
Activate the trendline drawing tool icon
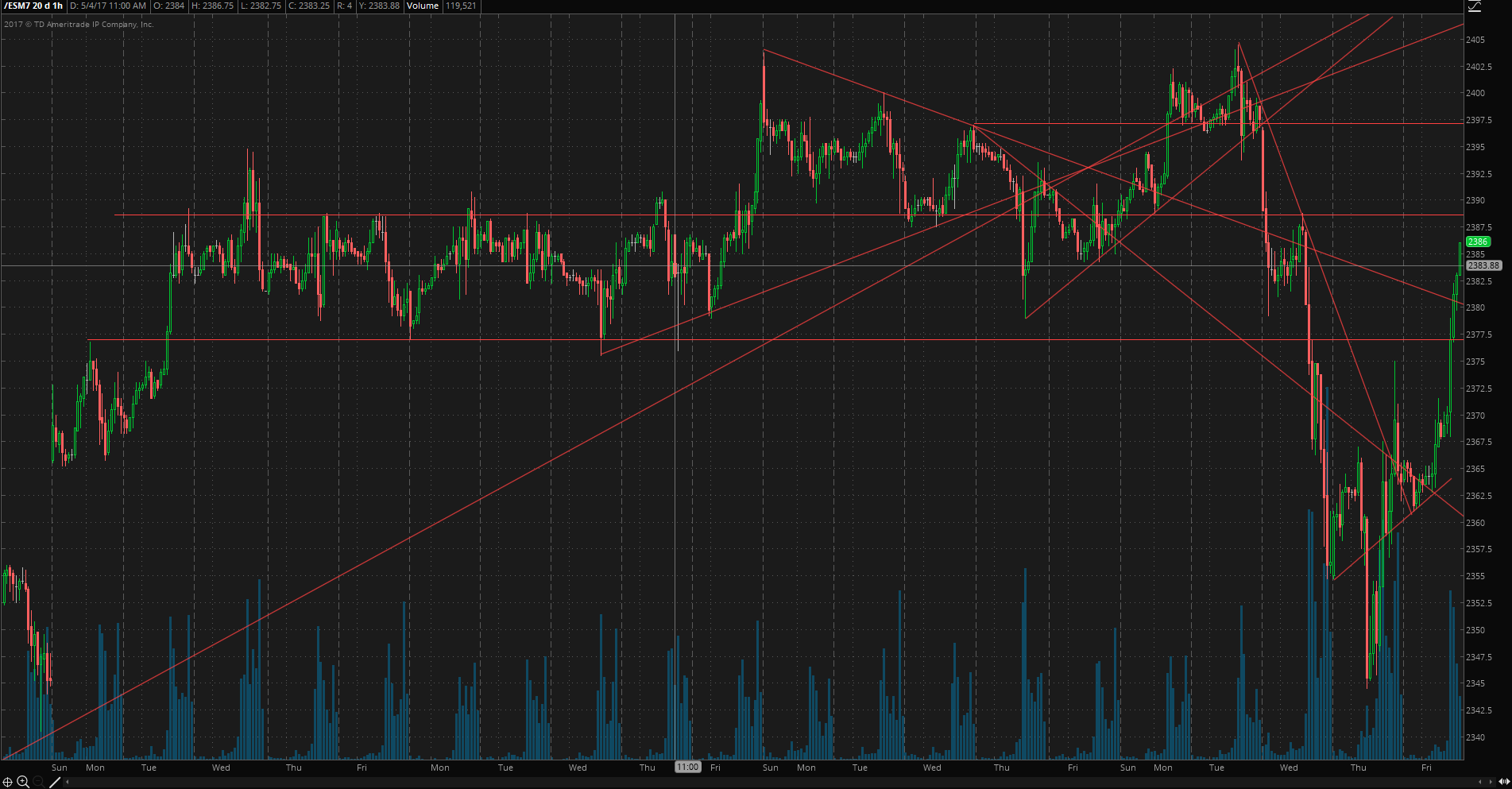[55, 783]
